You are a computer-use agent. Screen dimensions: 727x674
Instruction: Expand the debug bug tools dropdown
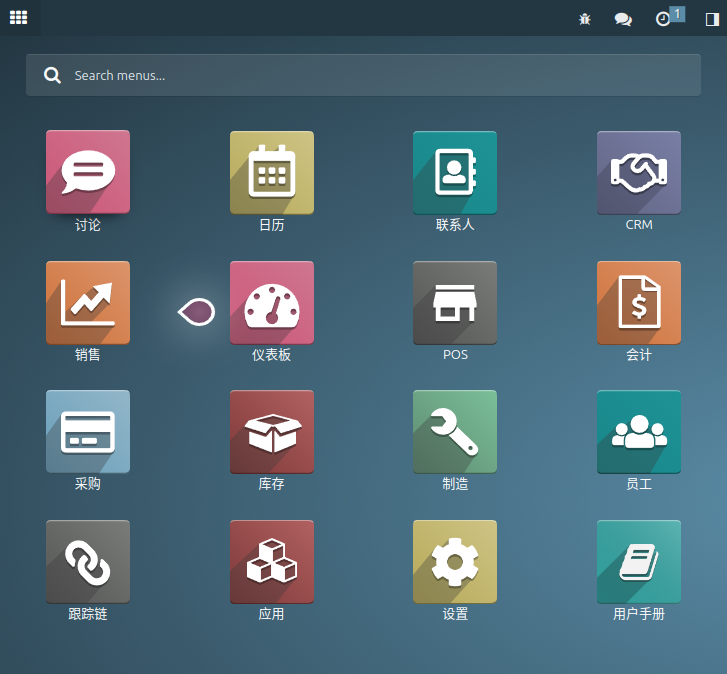click(x=585, y=19)
